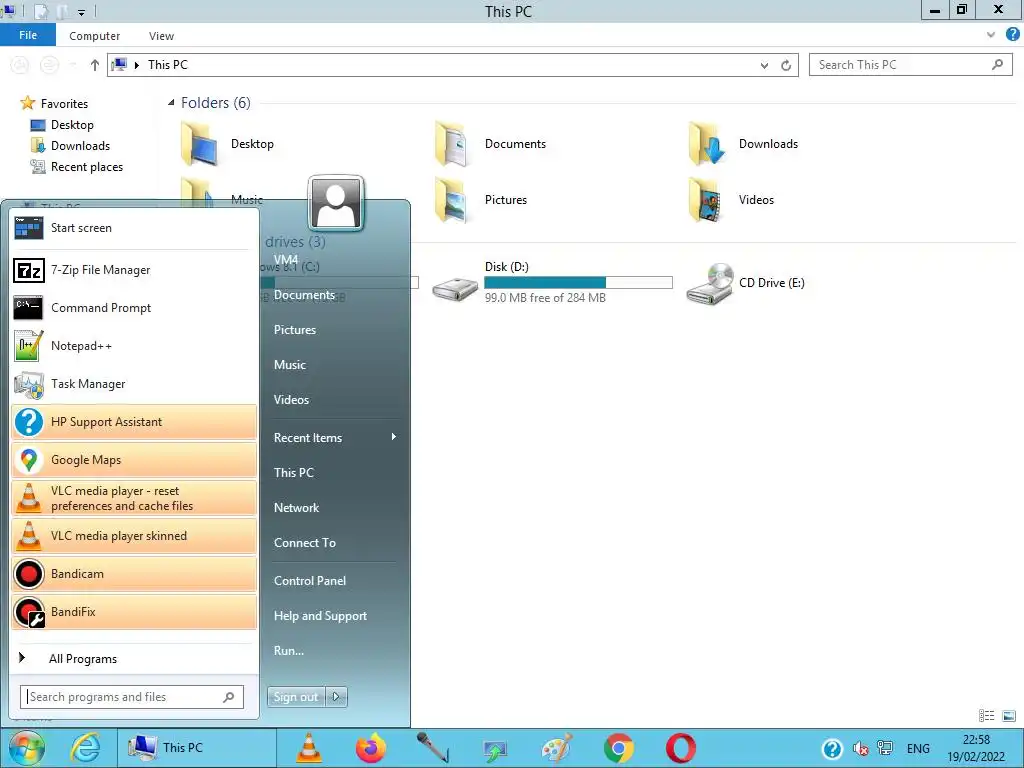Select Run... in Start menu

[x=289, y=650]
